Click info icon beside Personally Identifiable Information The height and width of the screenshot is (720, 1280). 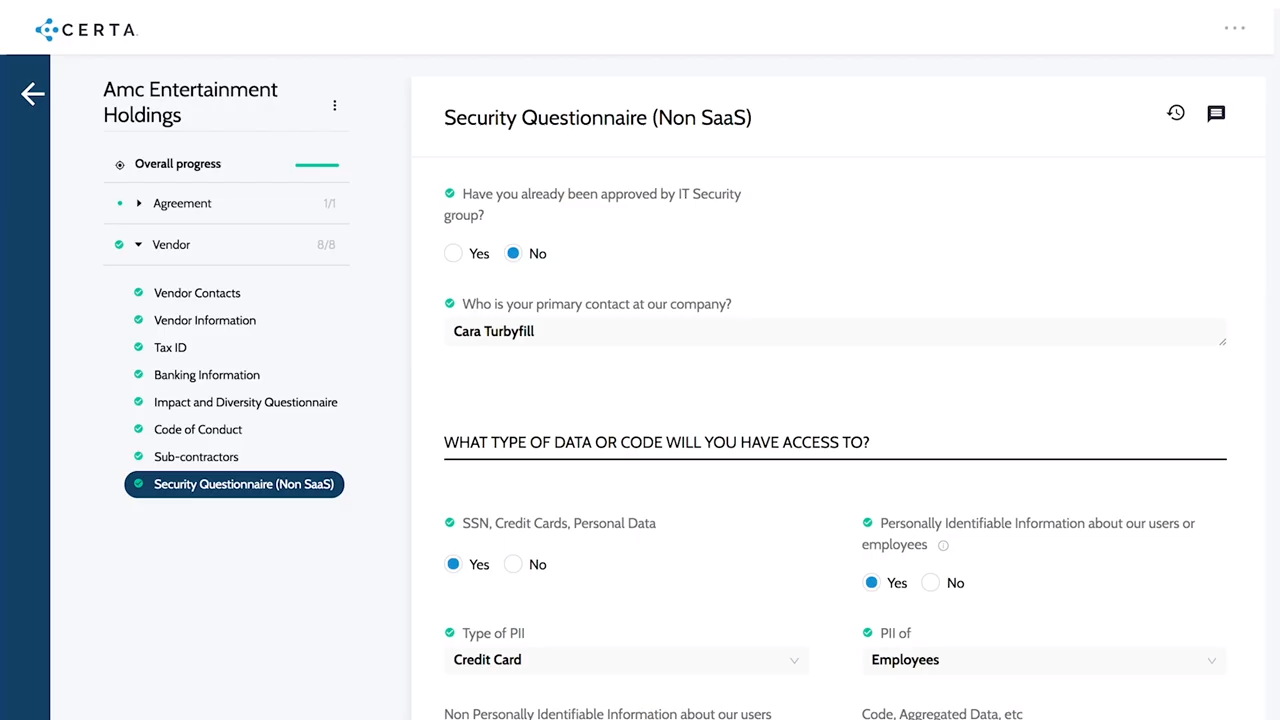[x=943, y=546]
